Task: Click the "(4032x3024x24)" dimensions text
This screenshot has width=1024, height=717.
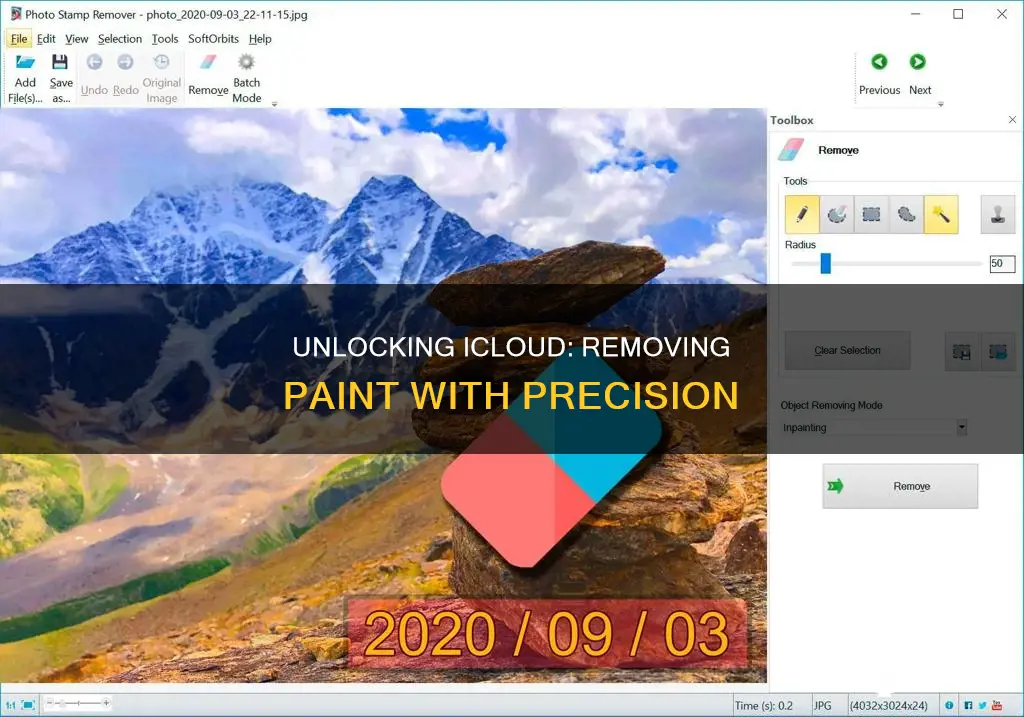Action: pos(888,706)
